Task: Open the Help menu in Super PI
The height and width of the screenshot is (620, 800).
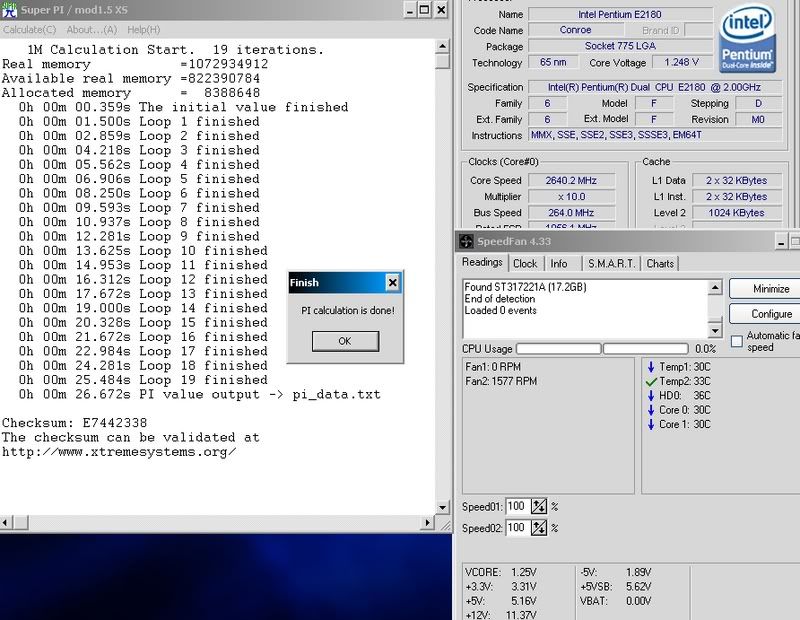Action: [144, 30]
